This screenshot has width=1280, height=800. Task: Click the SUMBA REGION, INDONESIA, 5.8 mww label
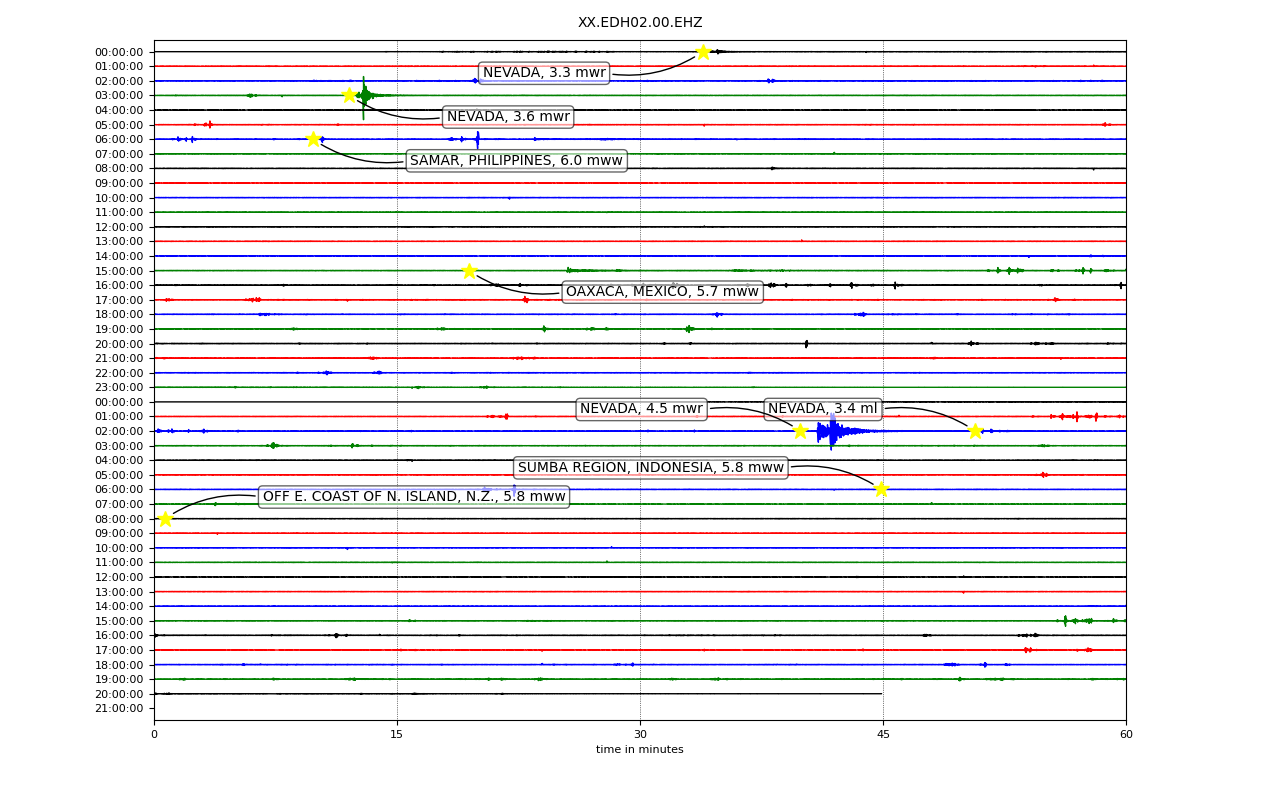(x=651, y=468)
